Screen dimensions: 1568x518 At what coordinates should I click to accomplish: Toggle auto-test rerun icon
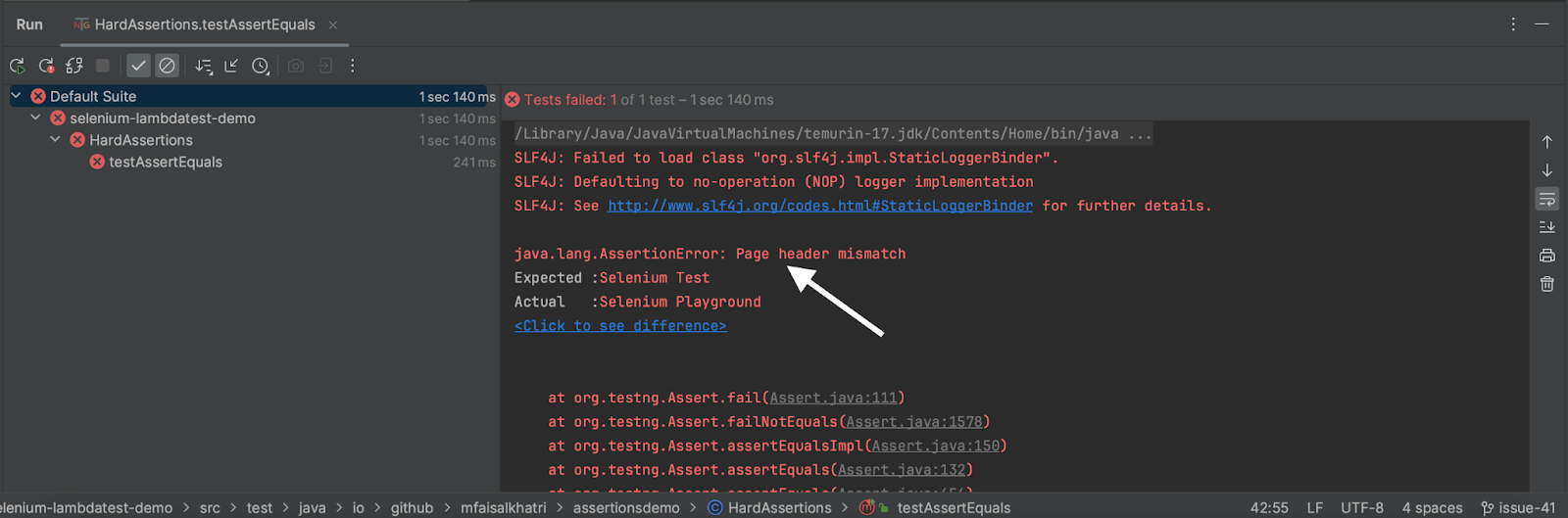coord(74,66)
